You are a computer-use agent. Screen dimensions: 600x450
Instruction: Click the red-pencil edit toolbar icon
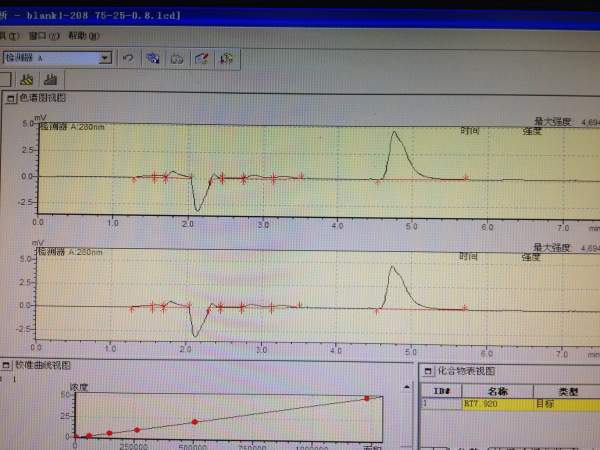202,59
